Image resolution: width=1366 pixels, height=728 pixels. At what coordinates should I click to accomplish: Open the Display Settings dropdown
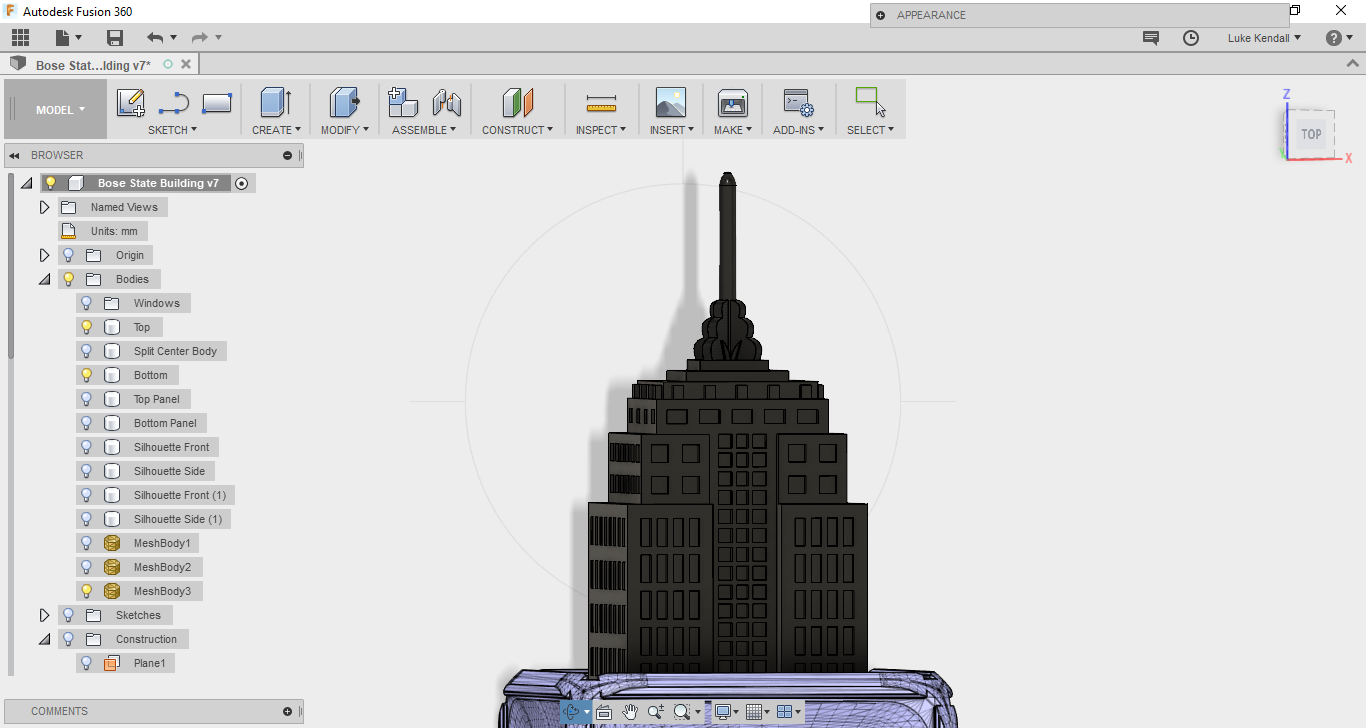(x=726, y=712)
